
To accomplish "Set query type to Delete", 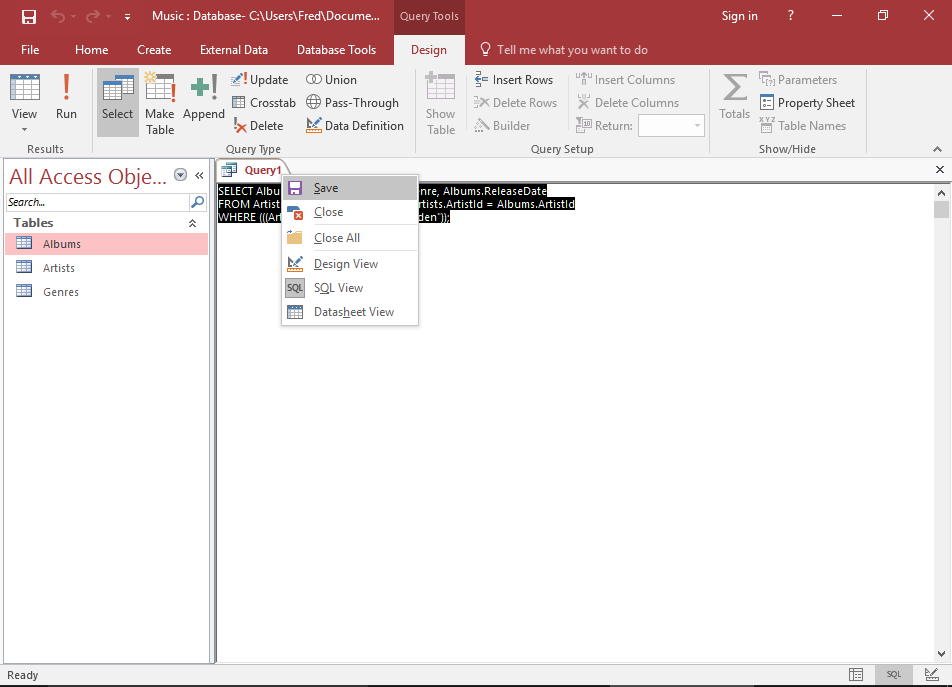I will coord(258,126).
